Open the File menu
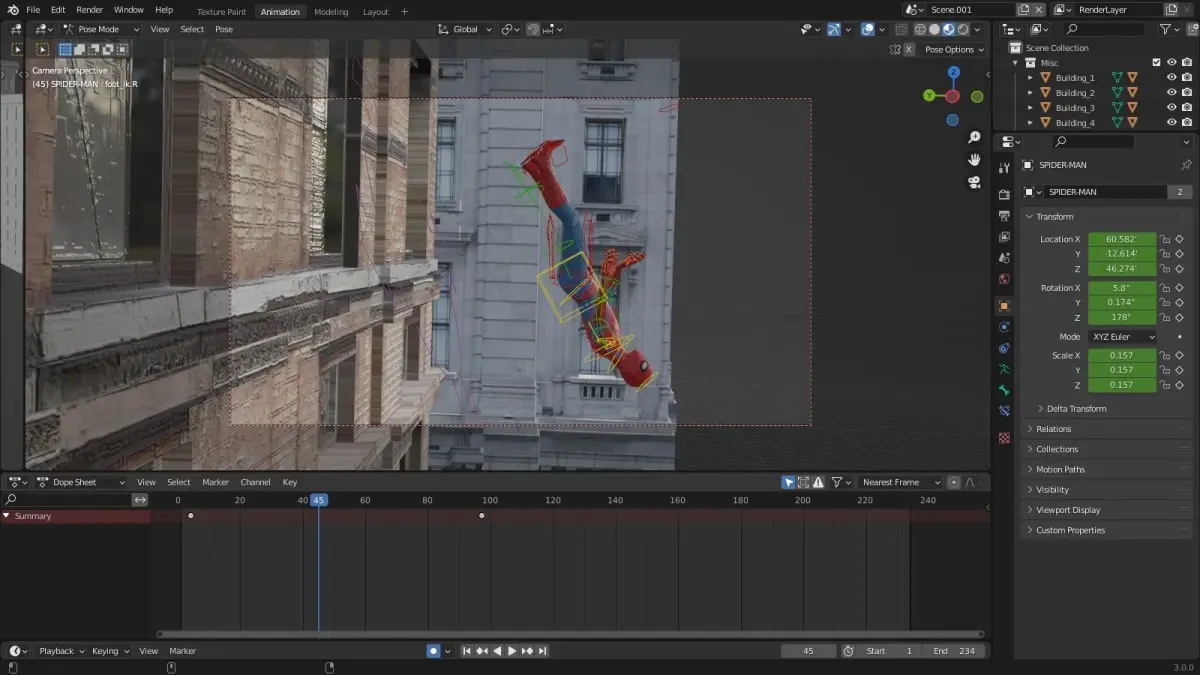Image resolution: width=1200 pixels, height=675 pixels. [x=33, y=10]
